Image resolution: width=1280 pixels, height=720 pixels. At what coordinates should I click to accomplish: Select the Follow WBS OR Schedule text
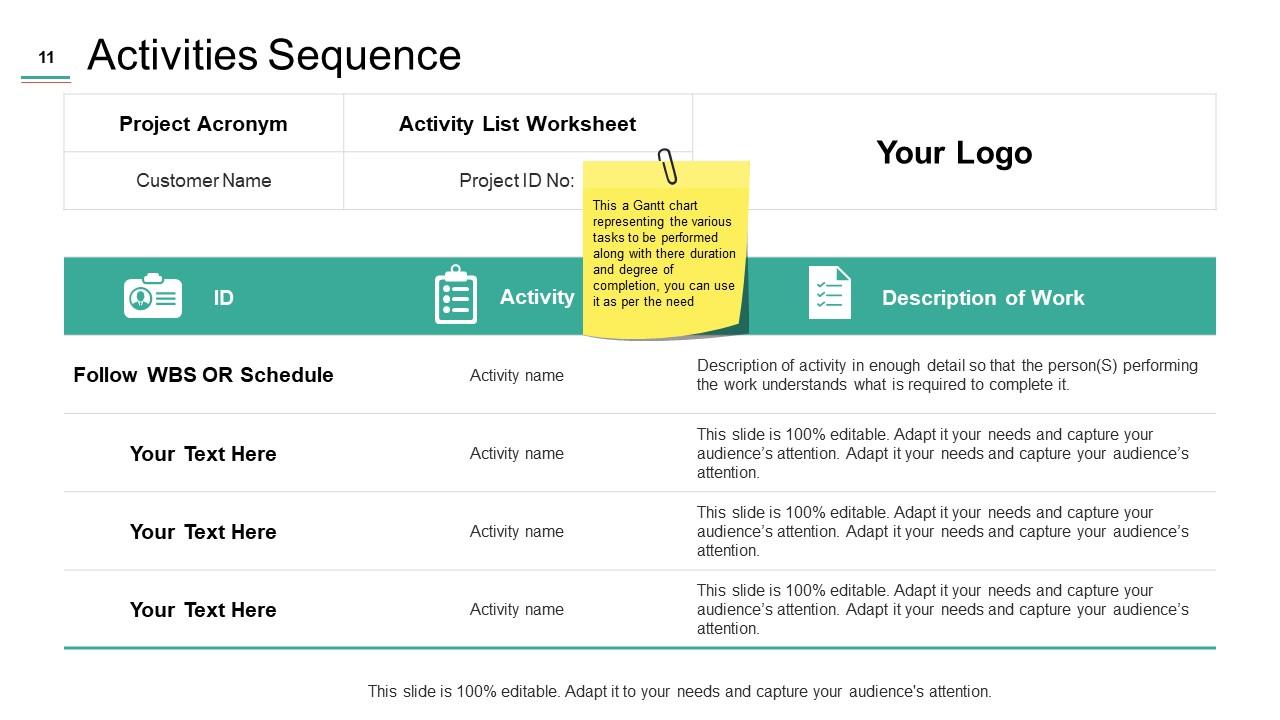pyautogui.click(x=203, y=375)
